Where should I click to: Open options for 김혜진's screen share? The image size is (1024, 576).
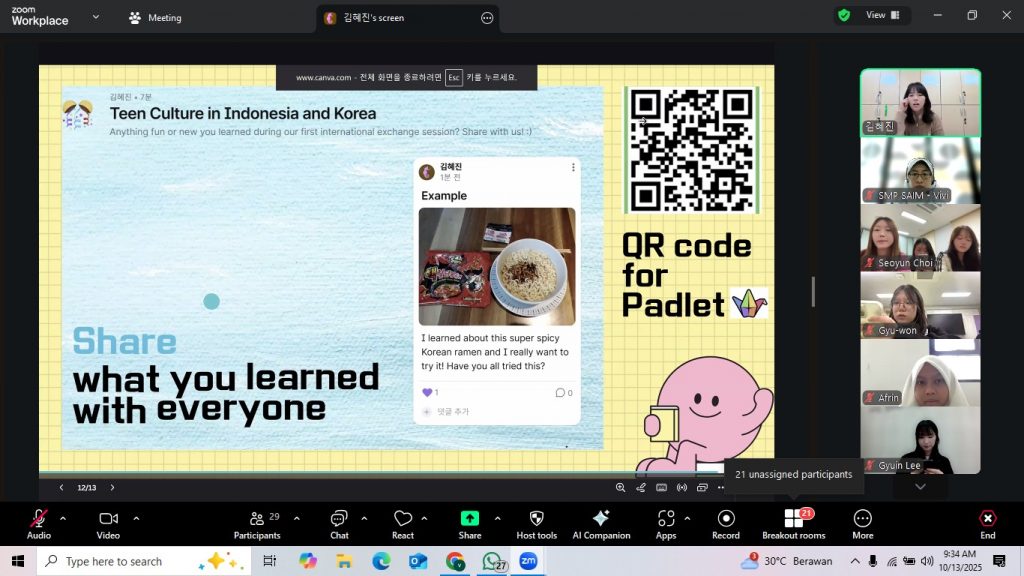pos(487,18)
